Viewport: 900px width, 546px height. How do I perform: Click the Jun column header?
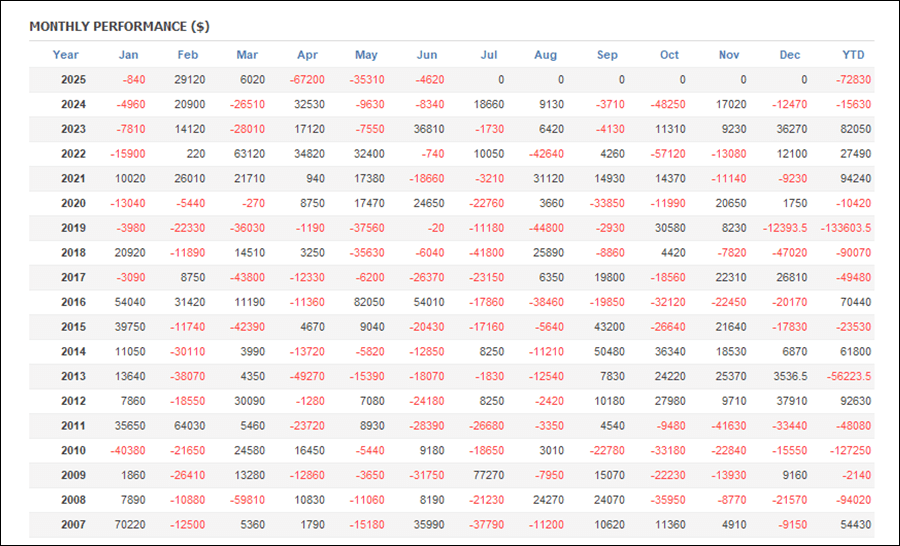[426, 55]
